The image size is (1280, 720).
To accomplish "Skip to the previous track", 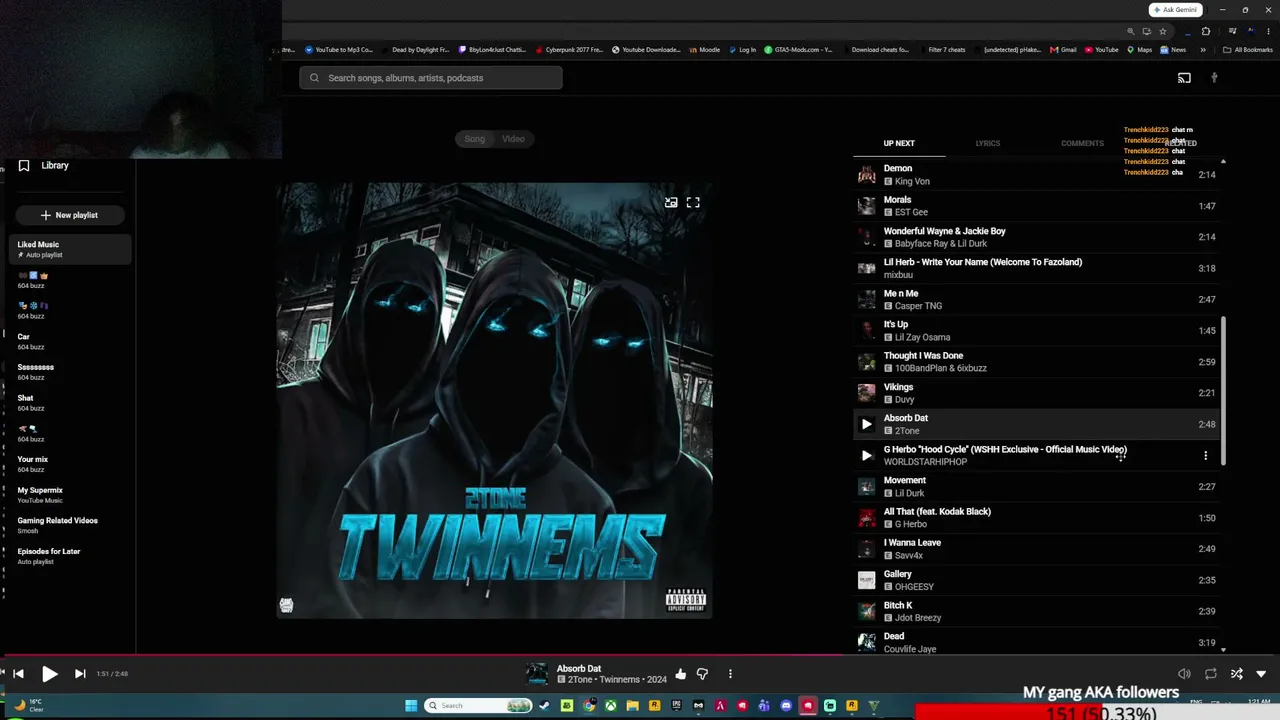I will 18,674.
